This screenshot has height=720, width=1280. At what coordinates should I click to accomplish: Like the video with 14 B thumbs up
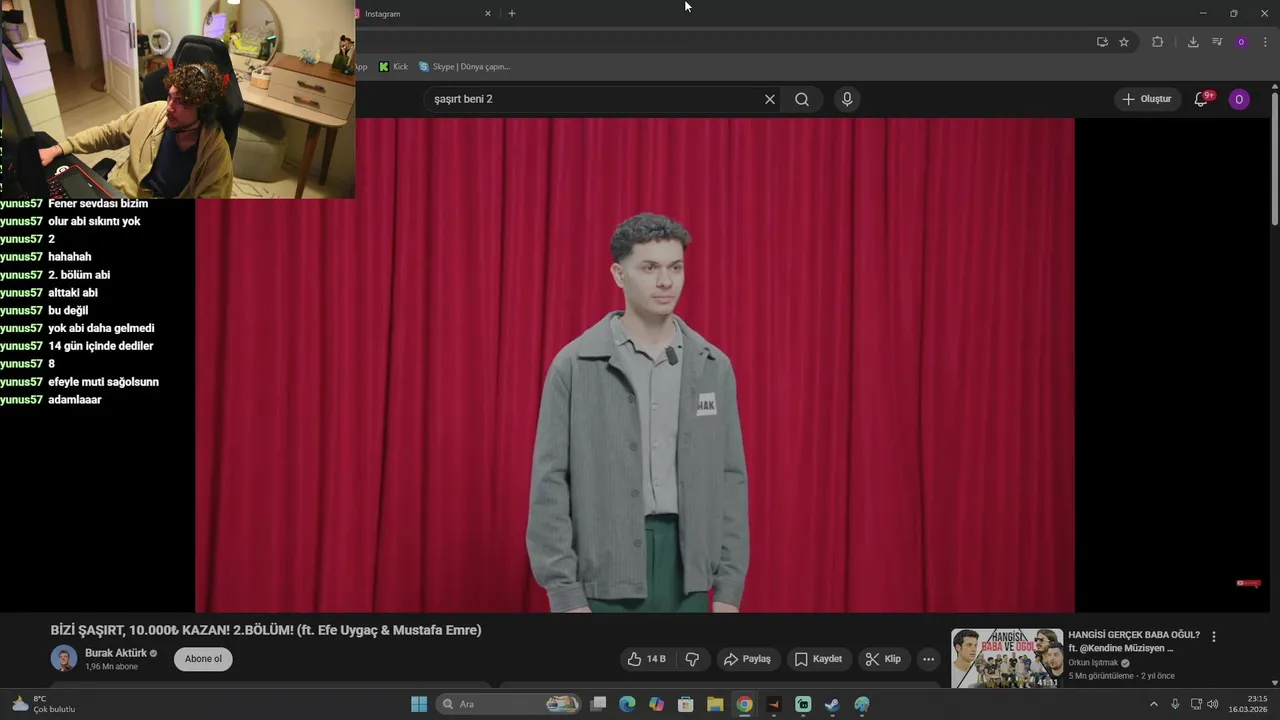click(646, 659)
